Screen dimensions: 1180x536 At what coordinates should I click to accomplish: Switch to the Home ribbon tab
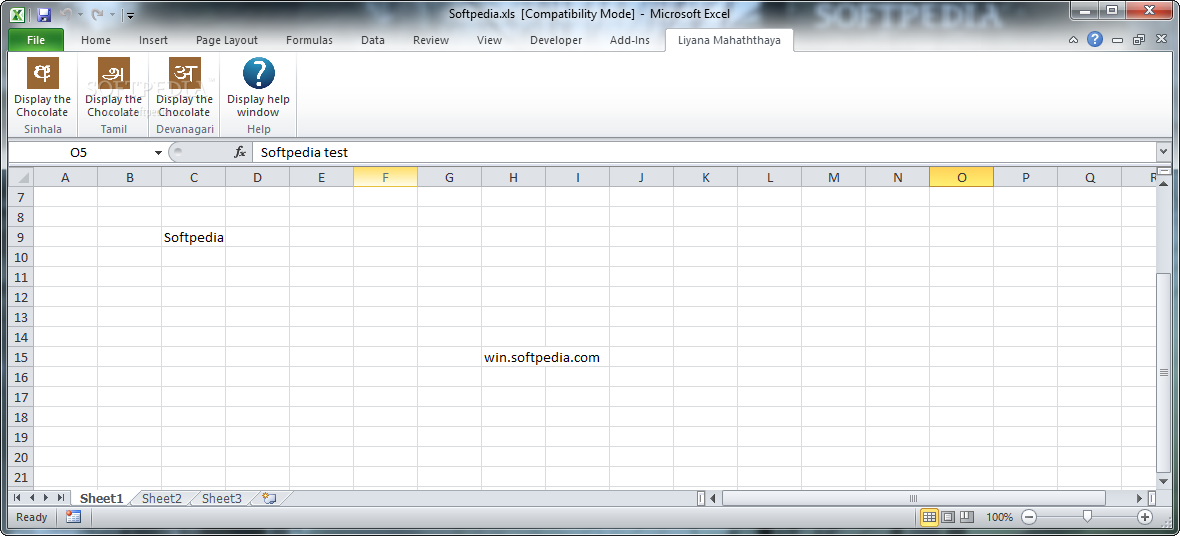pos(96,41)
